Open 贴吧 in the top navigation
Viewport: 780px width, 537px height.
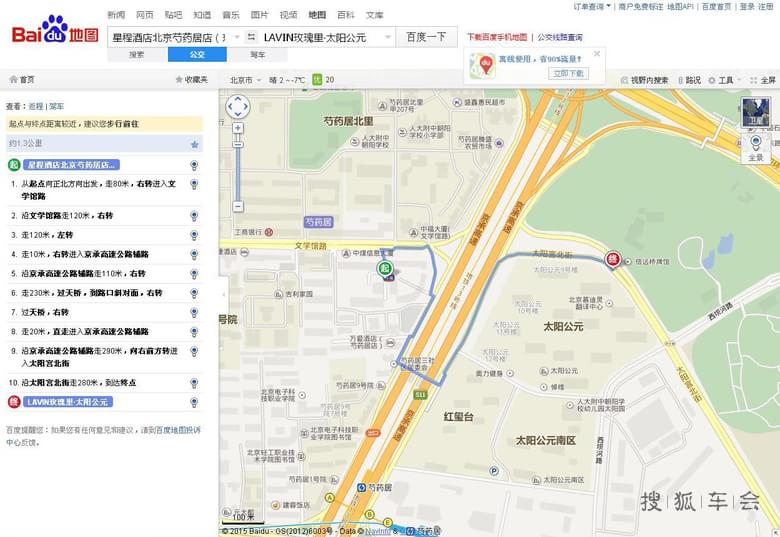(x=173, y=15)
